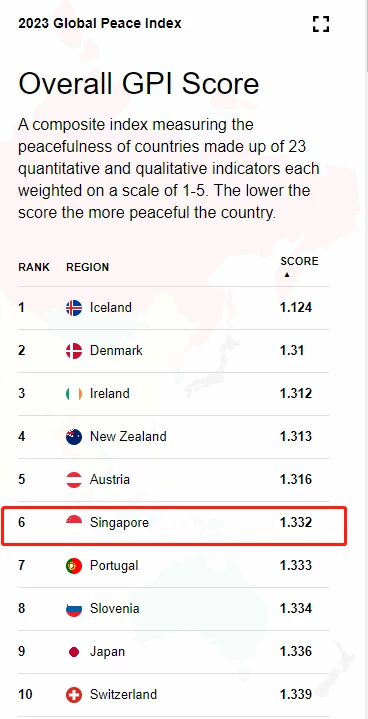This screenshot has width=368, height=719.
Task: Click Denmark's flag icon
Action: [74, 351]
